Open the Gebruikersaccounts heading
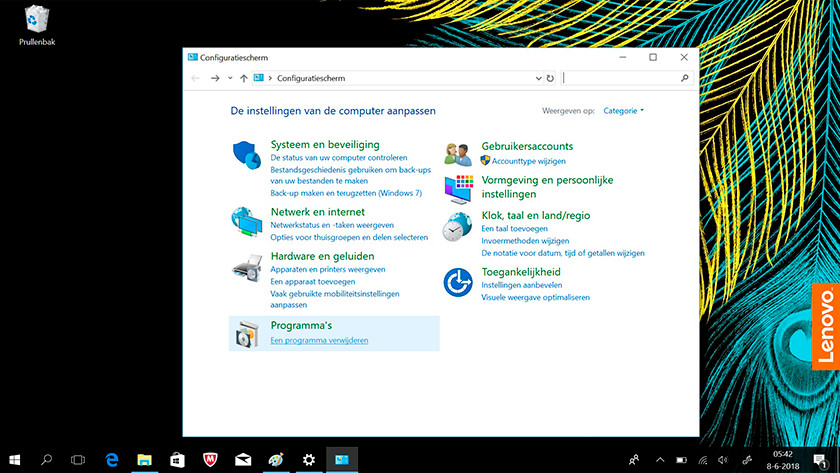 [x=527, y=146]
